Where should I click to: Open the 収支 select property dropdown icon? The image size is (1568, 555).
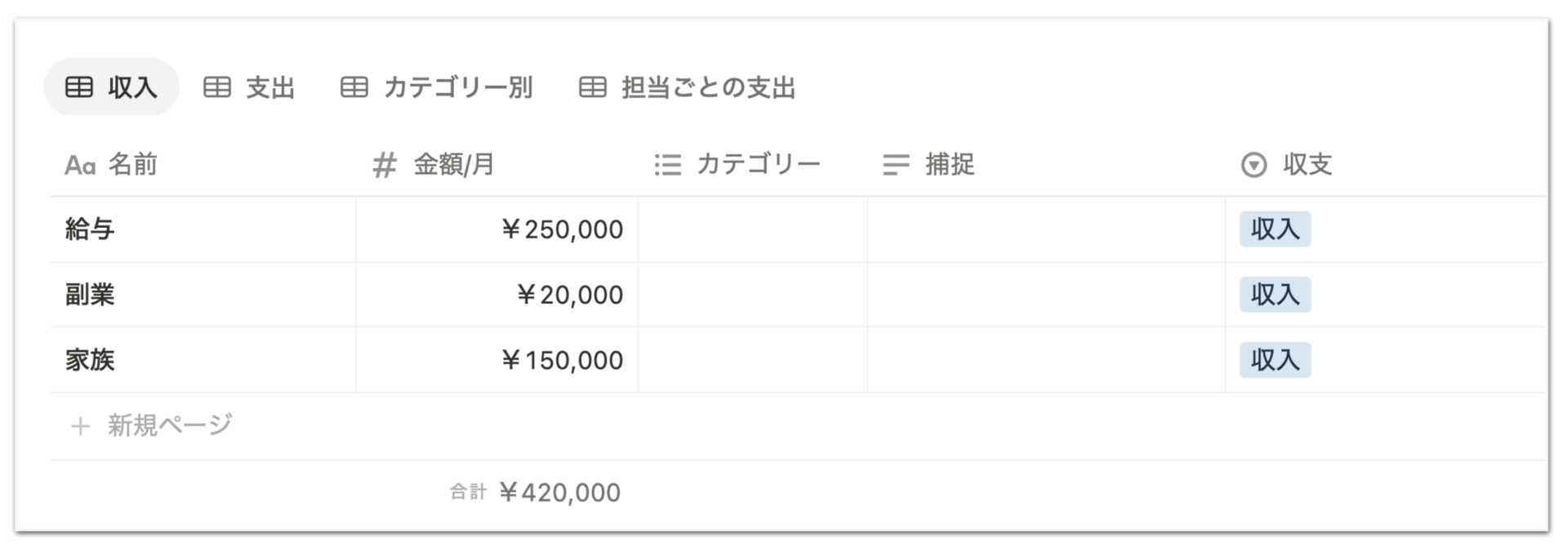1254,166
